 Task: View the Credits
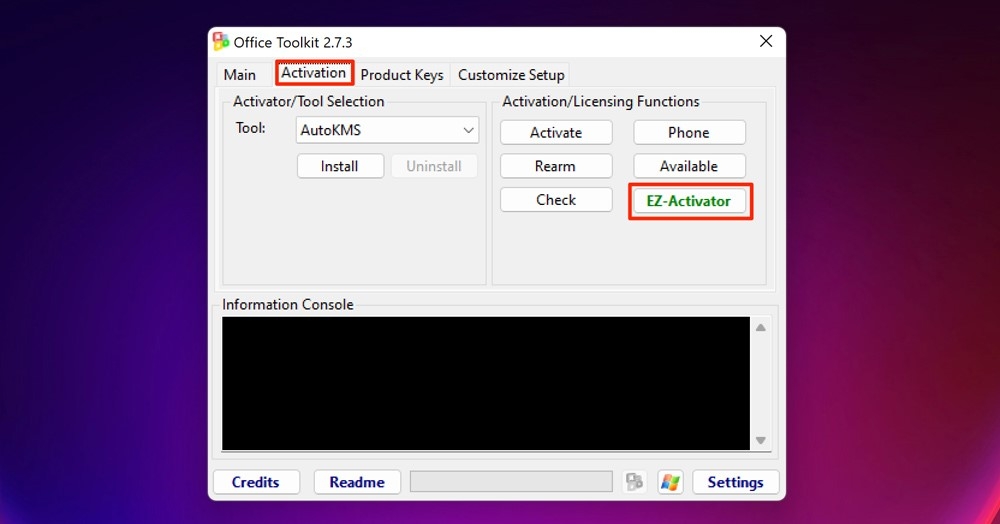click(x=256, y=482)
